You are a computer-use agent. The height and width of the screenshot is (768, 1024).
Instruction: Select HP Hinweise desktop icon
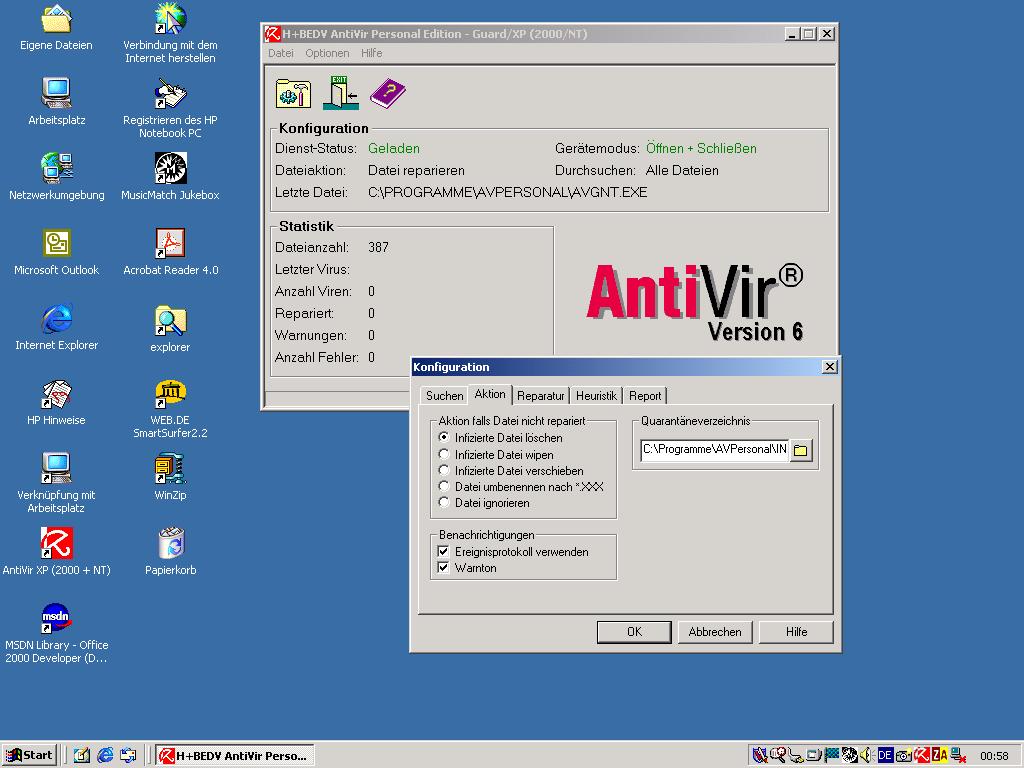56,402
